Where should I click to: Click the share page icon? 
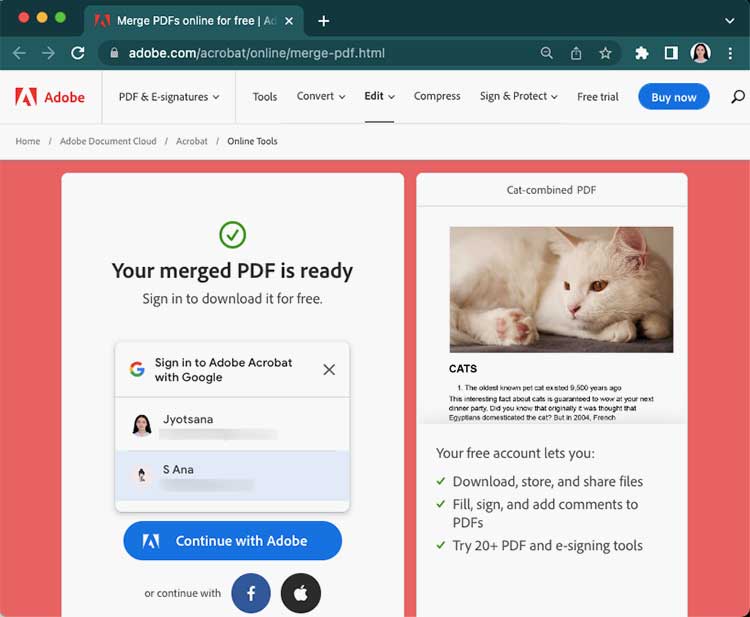coord(576,53)
